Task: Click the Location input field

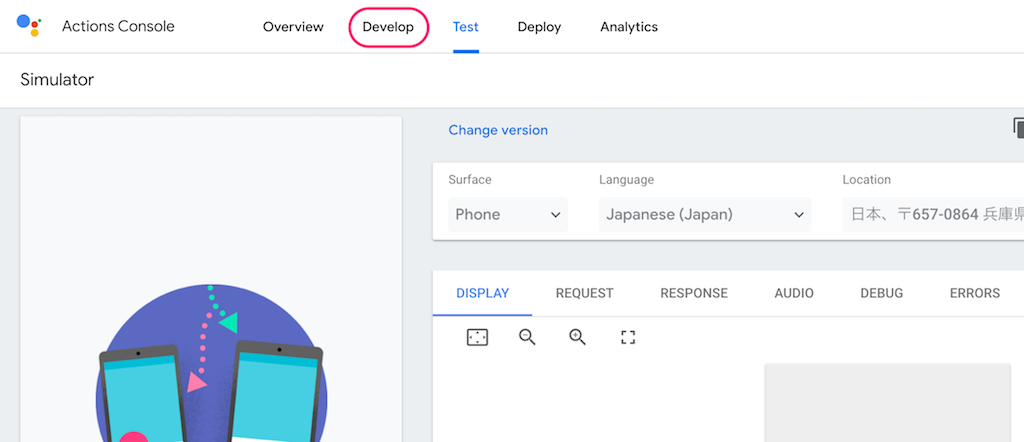Action: [933, 215]
